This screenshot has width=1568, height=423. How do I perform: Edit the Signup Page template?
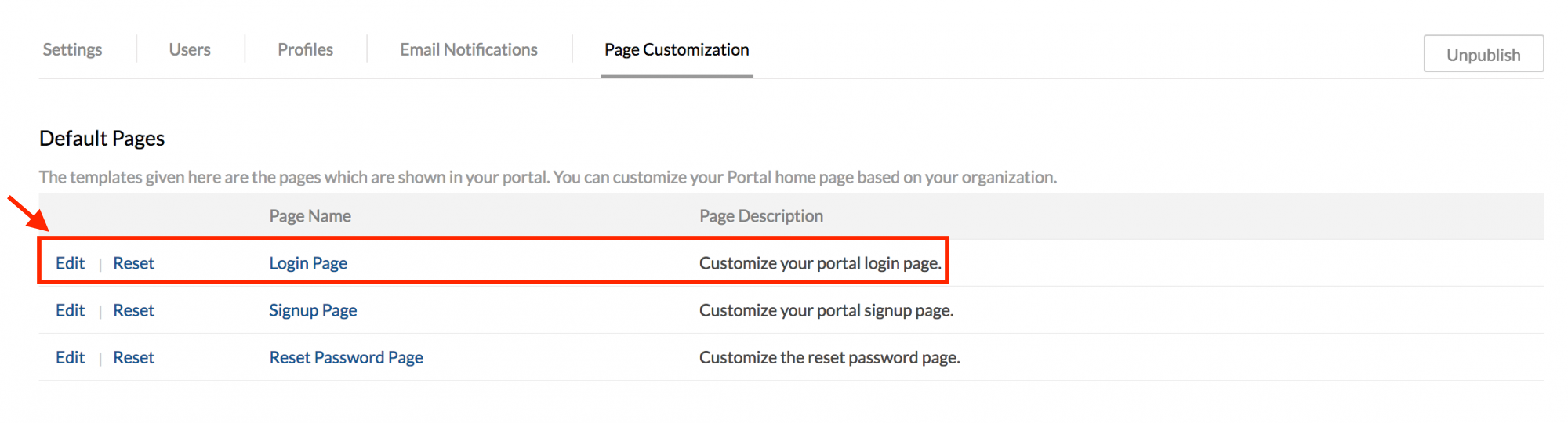(x=70, y=310)
